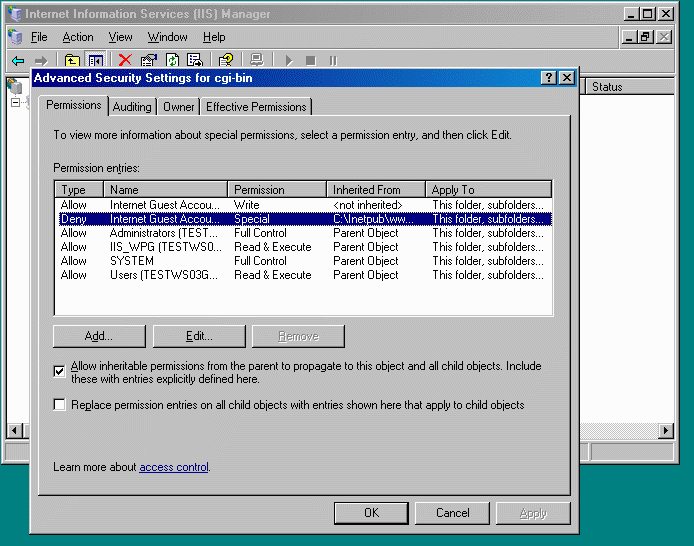Viewport: 694px width, 546px height.
Task: Click the Forward arrow in IIS Manager toolbar
Action: pos(41,60)
